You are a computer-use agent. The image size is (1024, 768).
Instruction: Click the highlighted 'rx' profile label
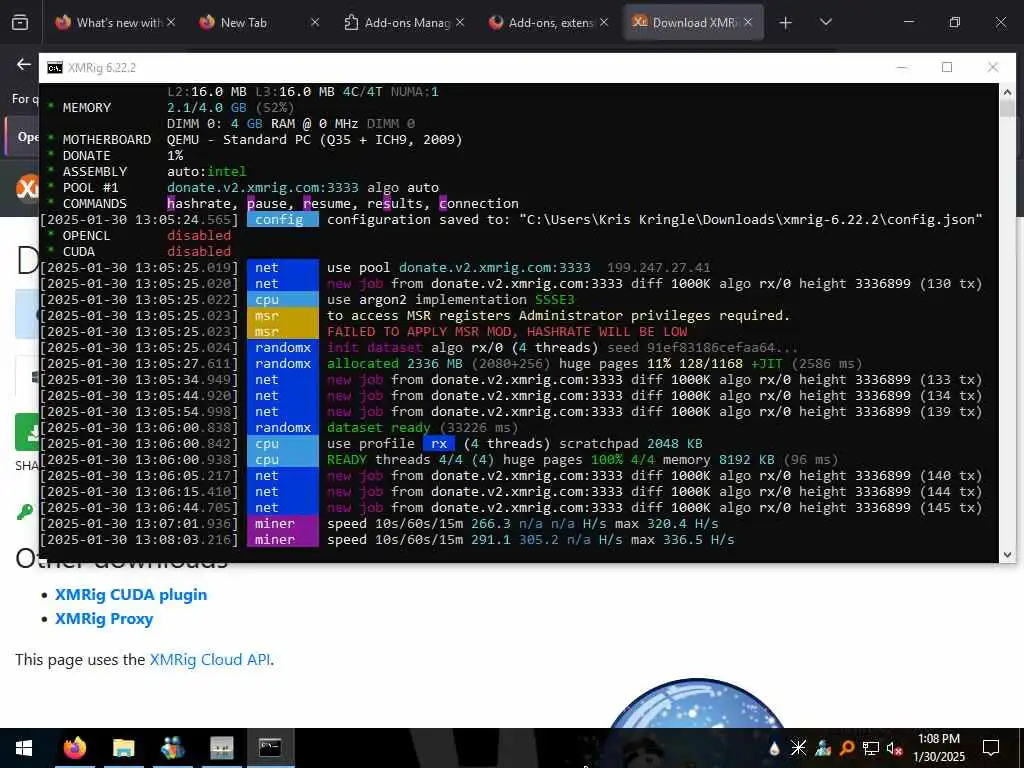(x=438, y=443)
